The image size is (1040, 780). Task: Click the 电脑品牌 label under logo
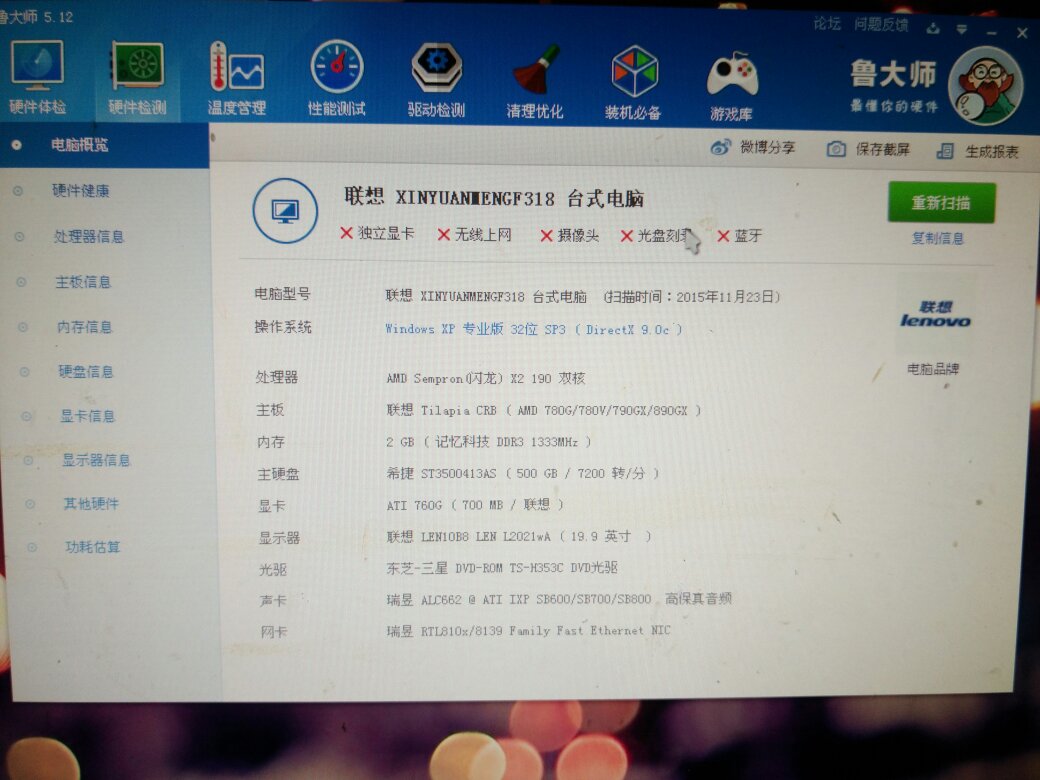point(933,369)
